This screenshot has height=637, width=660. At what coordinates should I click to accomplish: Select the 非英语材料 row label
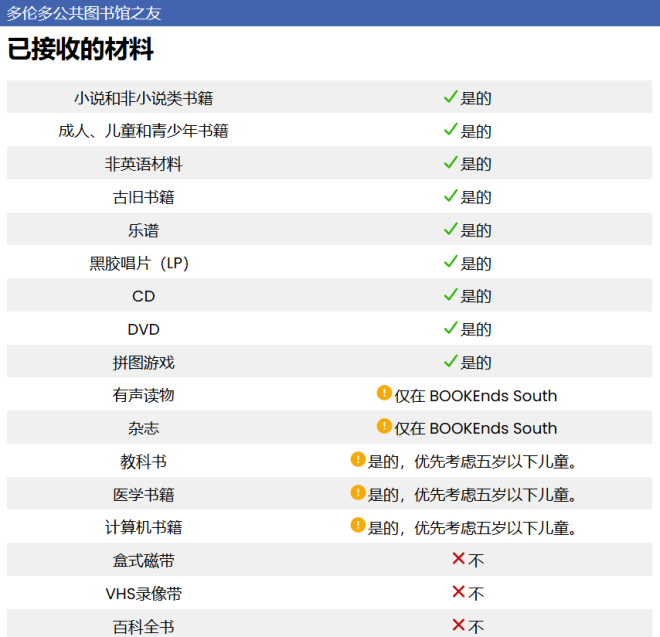(143, 164)
